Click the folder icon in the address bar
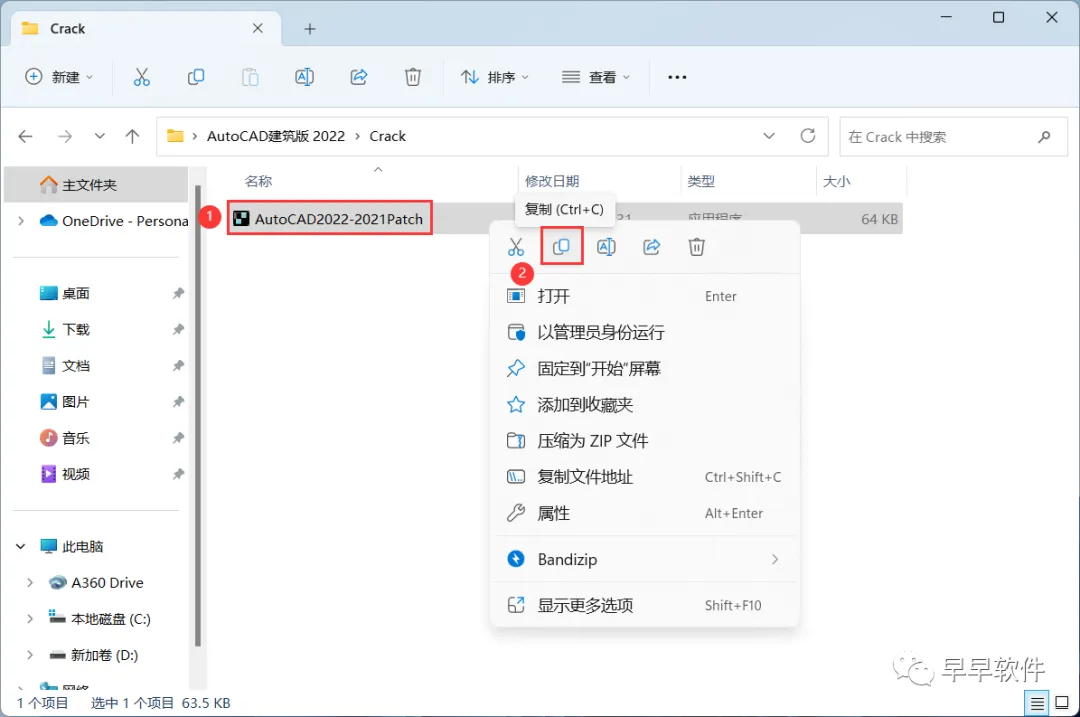The image size is (1080, 717). (x=176, y=136)
